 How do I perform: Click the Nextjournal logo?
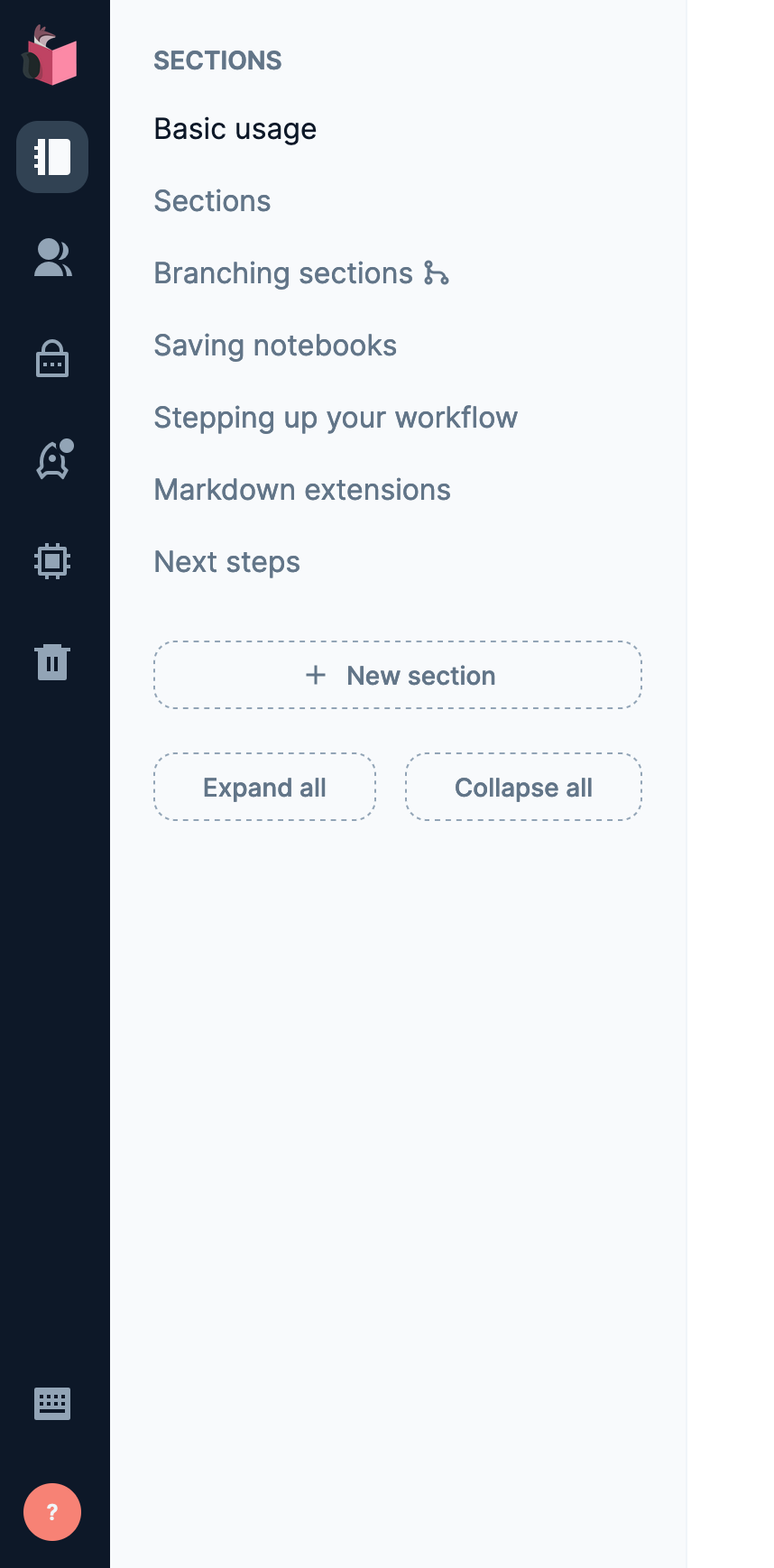(51, 56)
